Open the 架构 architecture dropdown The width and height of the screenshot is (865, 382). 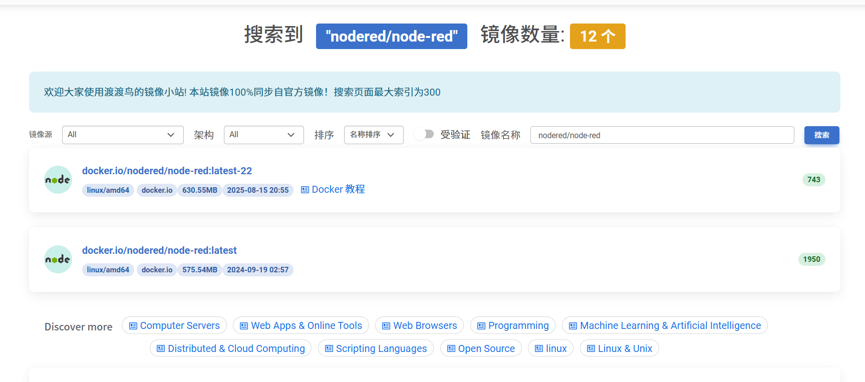click(x=264, y=135)
